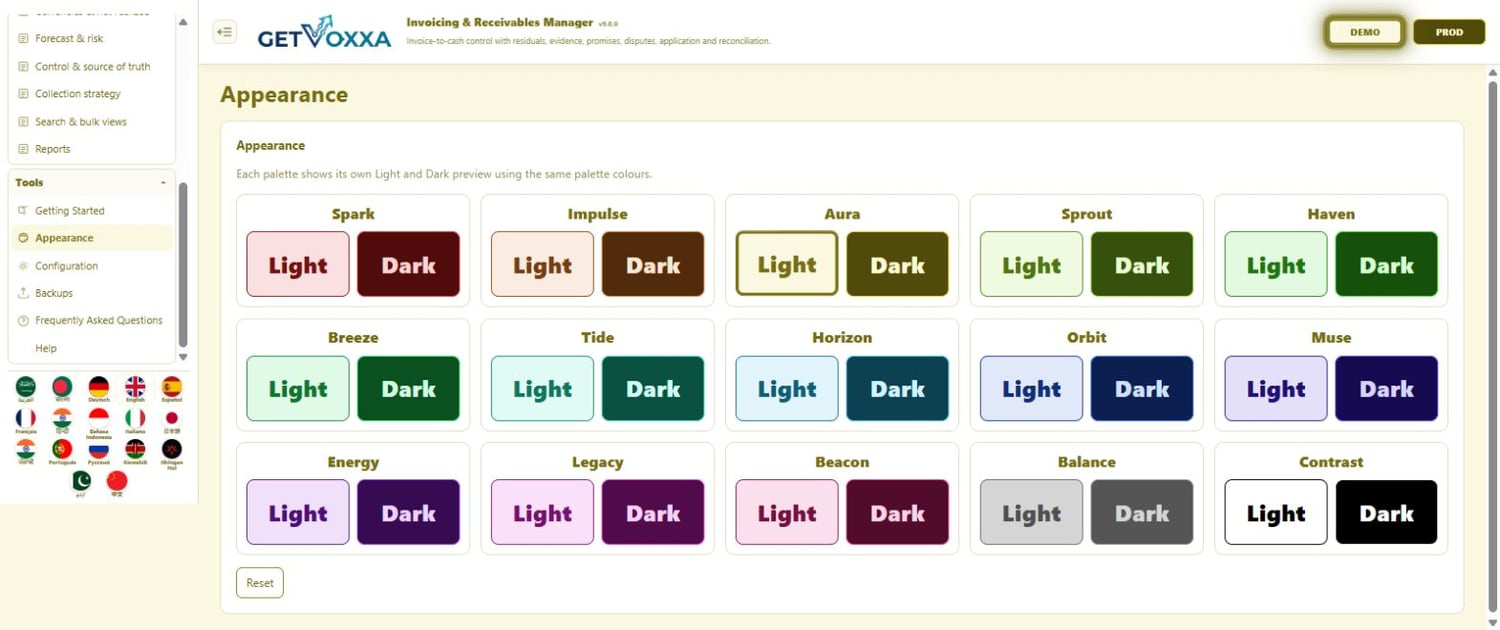Click the GetVoxxa logo

324,34
